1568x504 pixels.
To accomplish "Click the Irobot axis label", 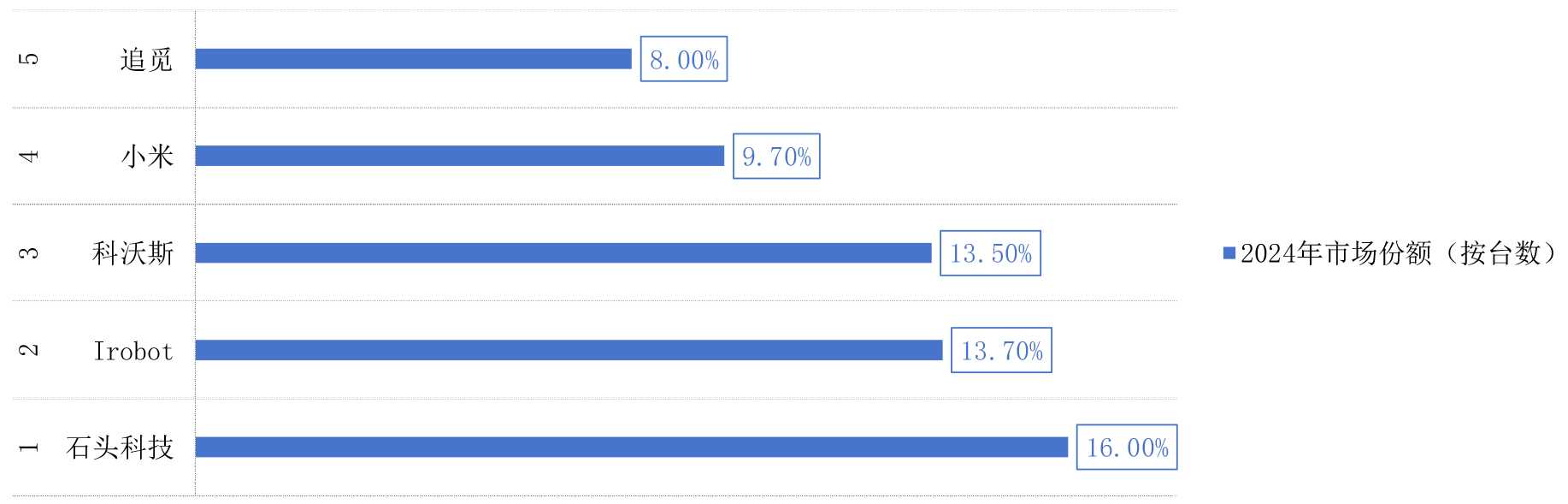I will tap(133, 351).
